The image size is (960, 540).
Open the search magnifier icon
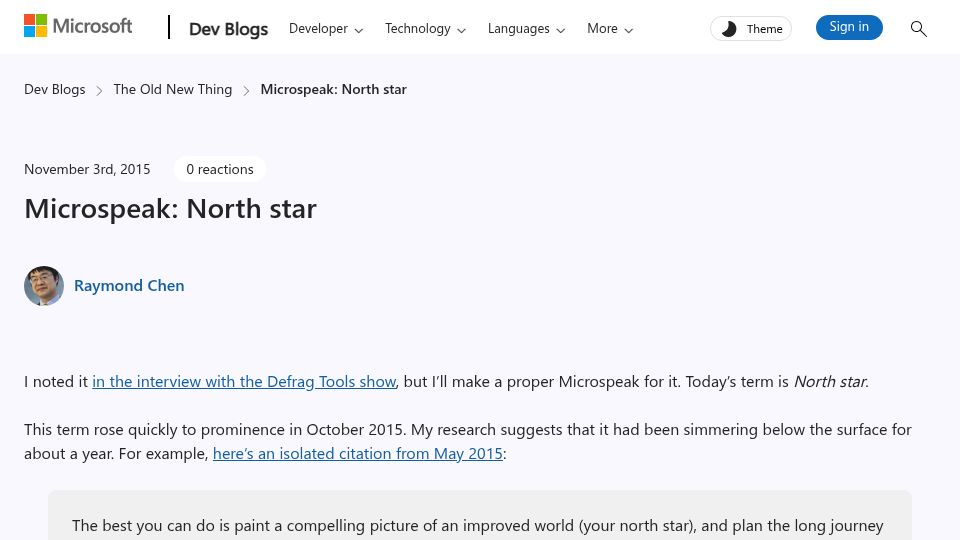[918, 28]
